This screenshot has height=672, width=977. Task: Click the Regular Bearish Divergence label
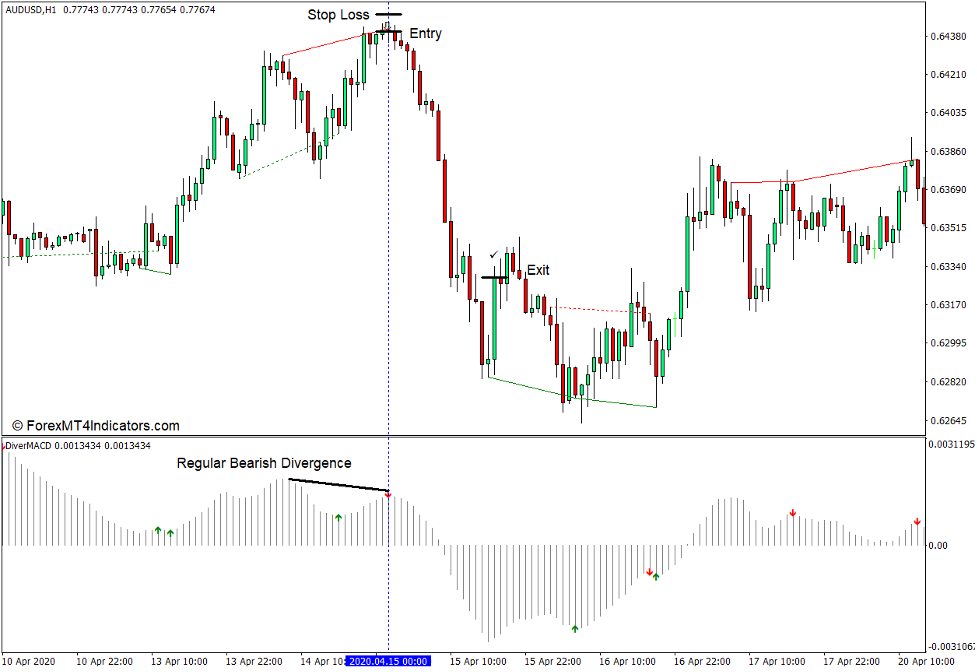coord(263,463)
